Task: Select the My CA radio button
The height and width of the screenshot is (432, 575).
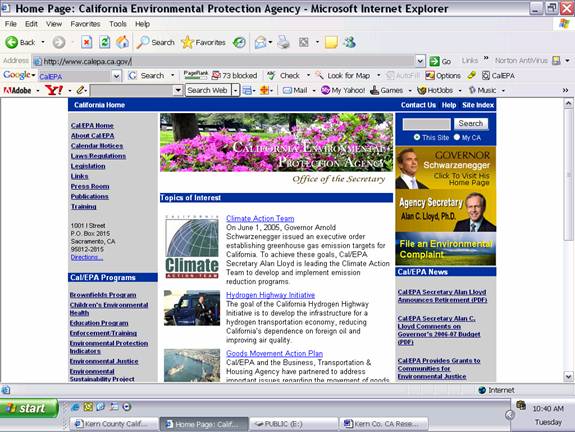Action: pyautogui.click(x=457, y=138)
